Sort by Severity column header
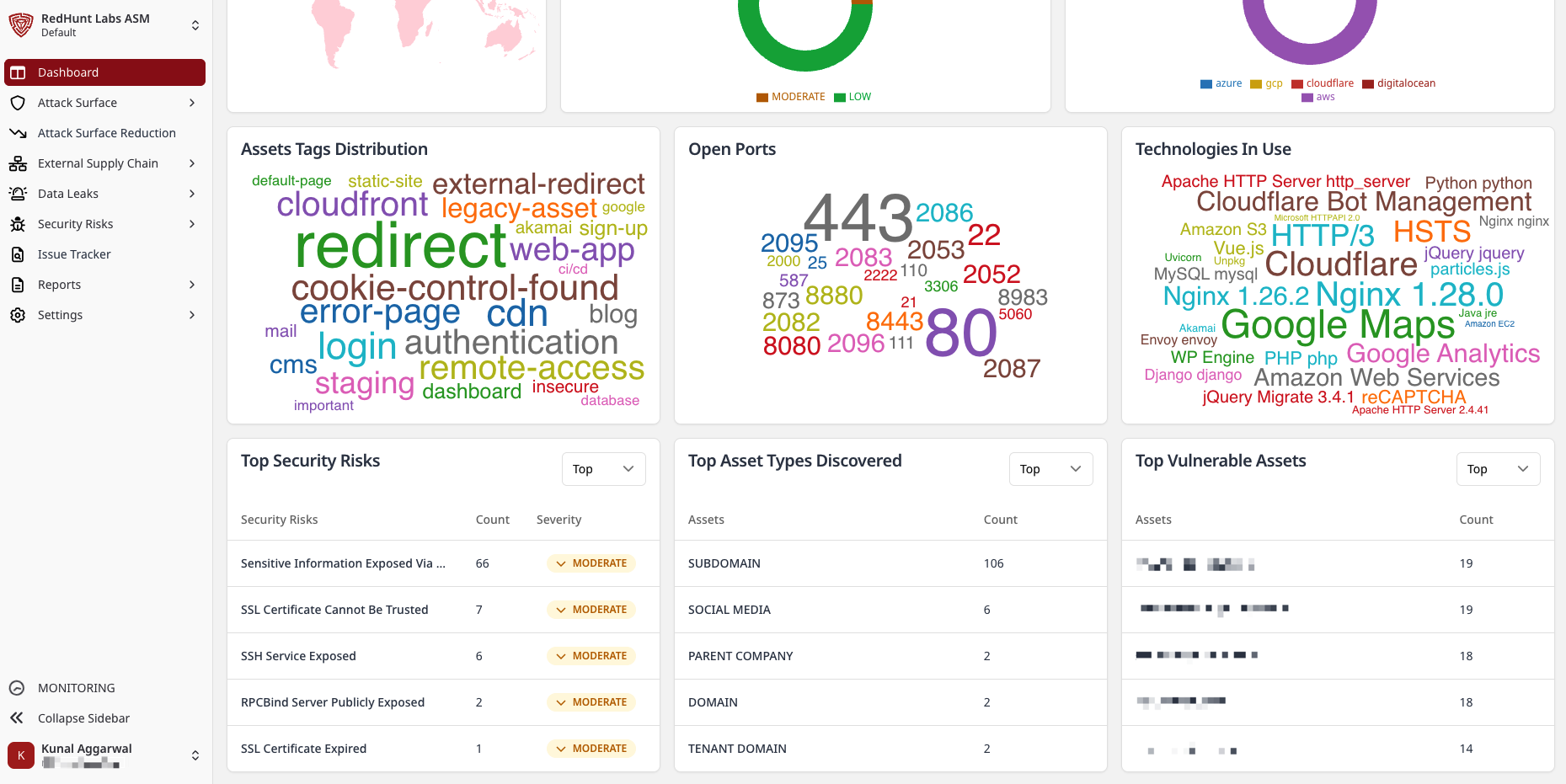The height and width of the screenshot is (784, 1566). [x=559, y=520]
